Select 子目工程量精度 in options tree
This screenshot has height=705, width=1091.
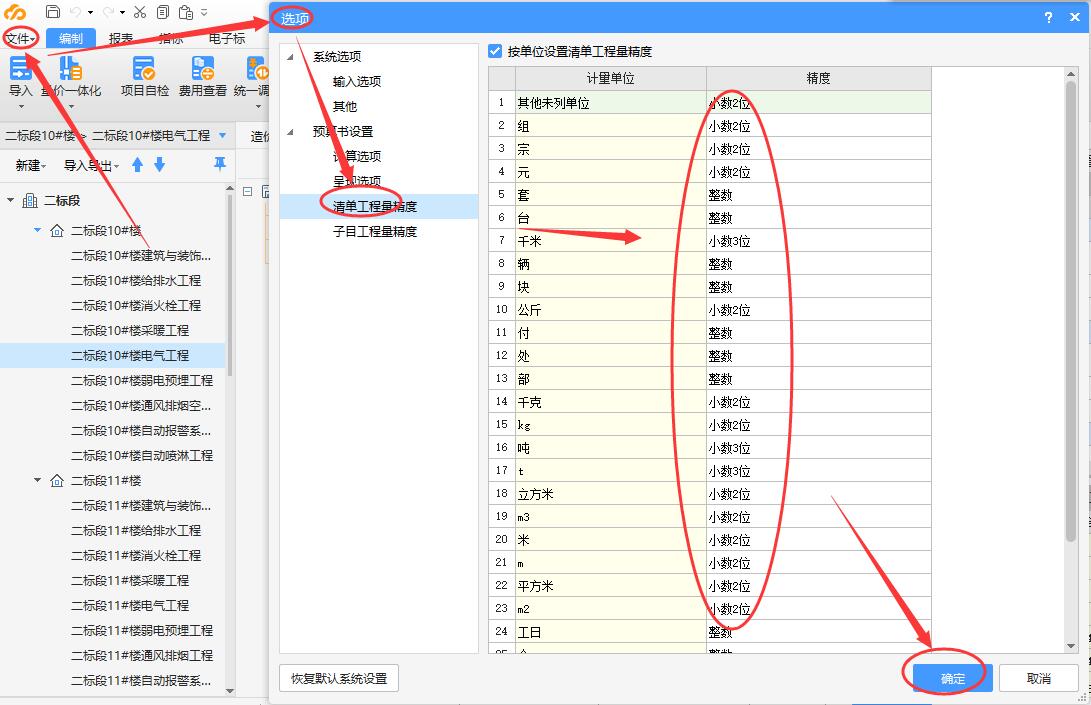[x=375, y=231]
